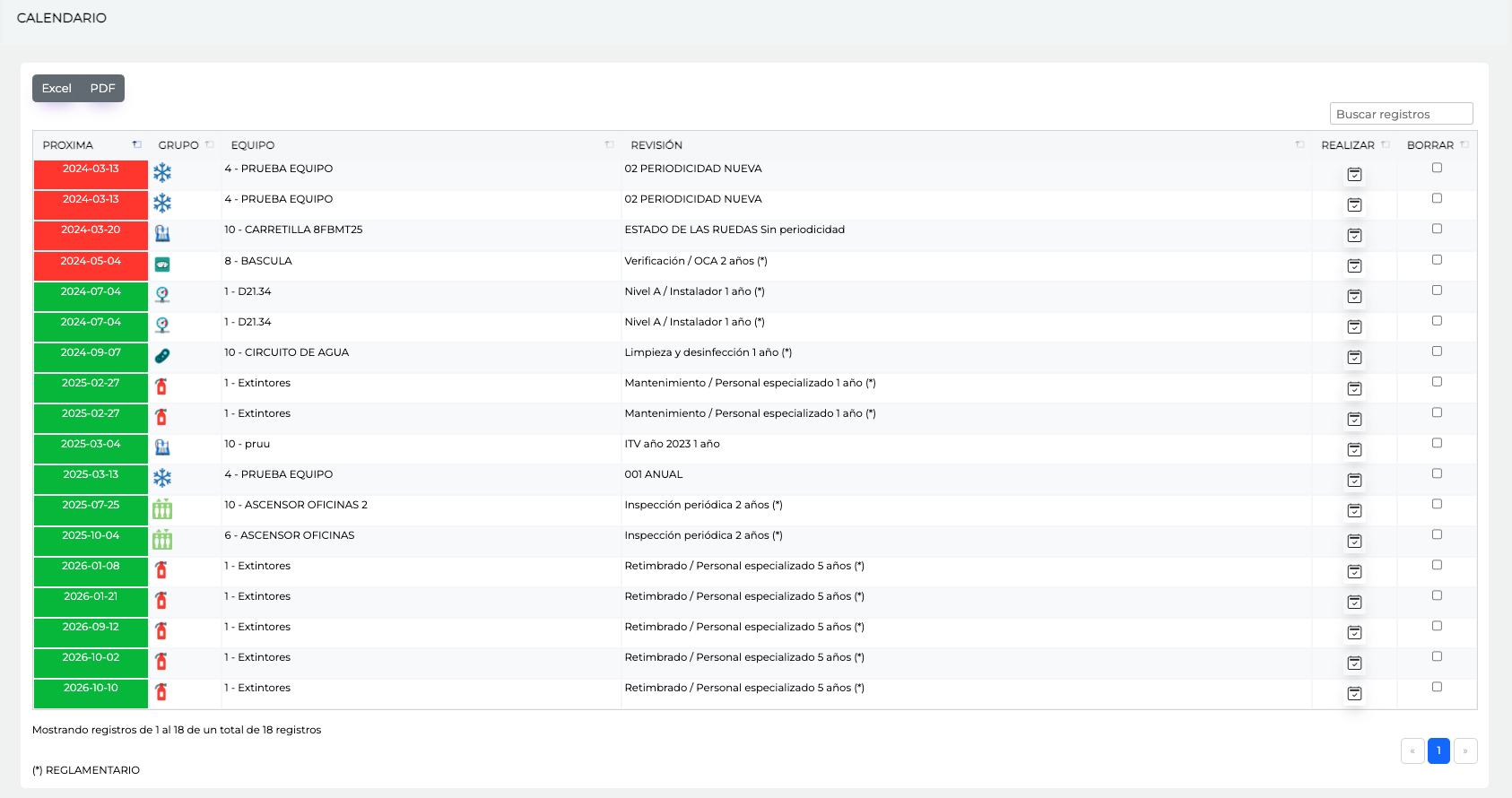Mark borrar checkbox for 2025-10-04 row

point(1437,534)
